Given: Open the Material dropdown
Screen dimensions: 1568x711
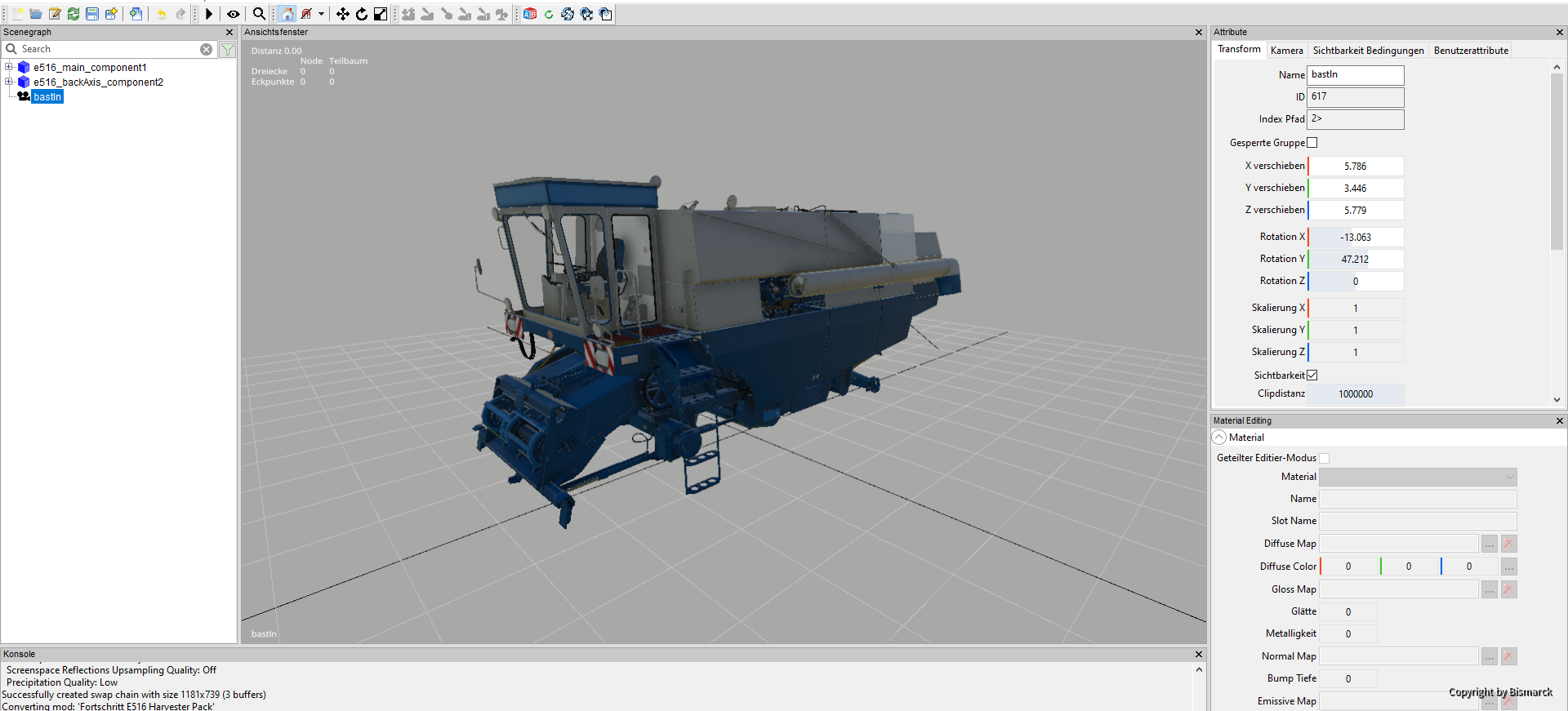Looking at the screenshot, I should pyautogui.click(x=1418, y=477).
